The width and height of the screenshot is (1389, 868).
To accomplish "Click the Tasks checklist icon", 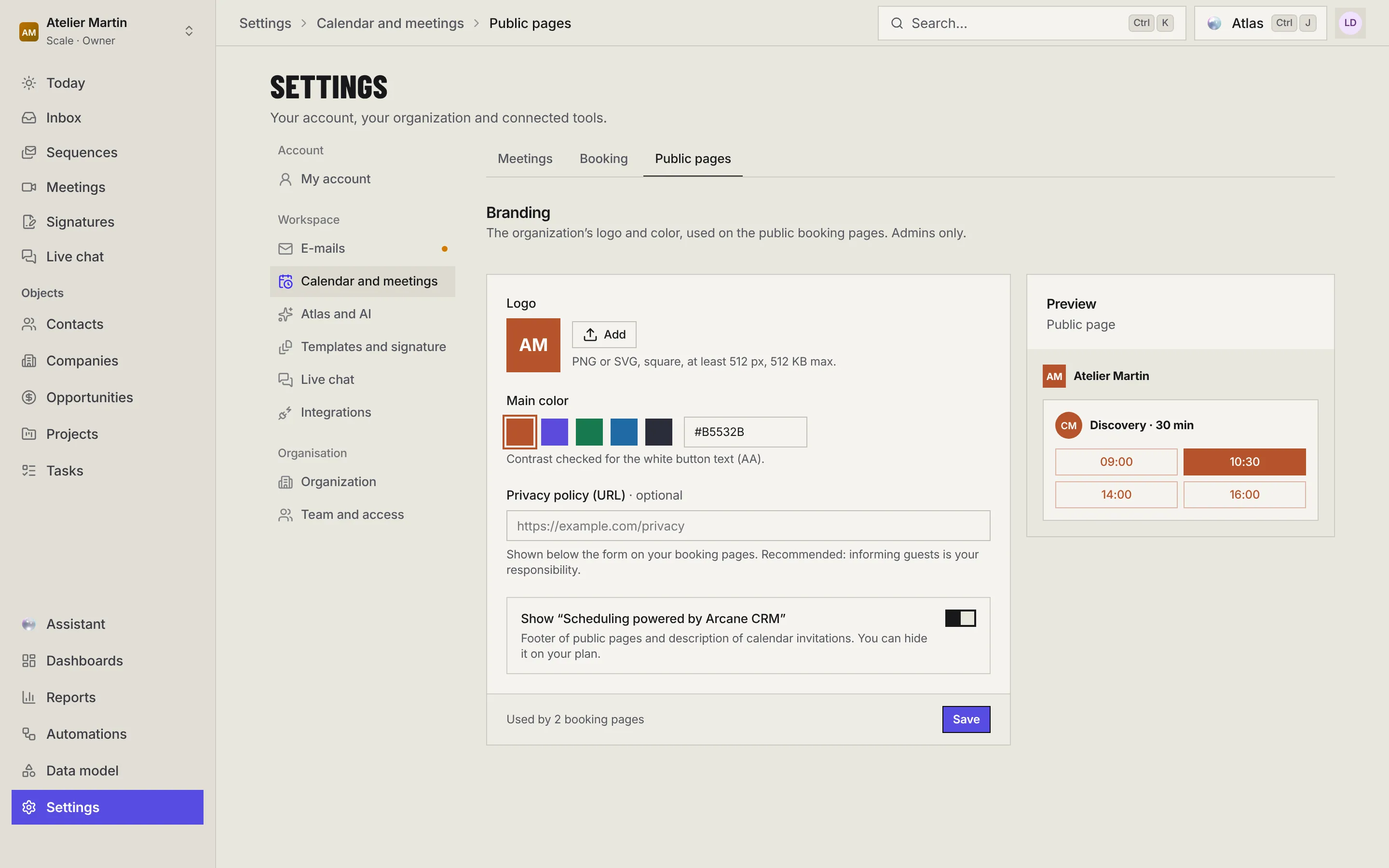I will click(x=29, y=471).
